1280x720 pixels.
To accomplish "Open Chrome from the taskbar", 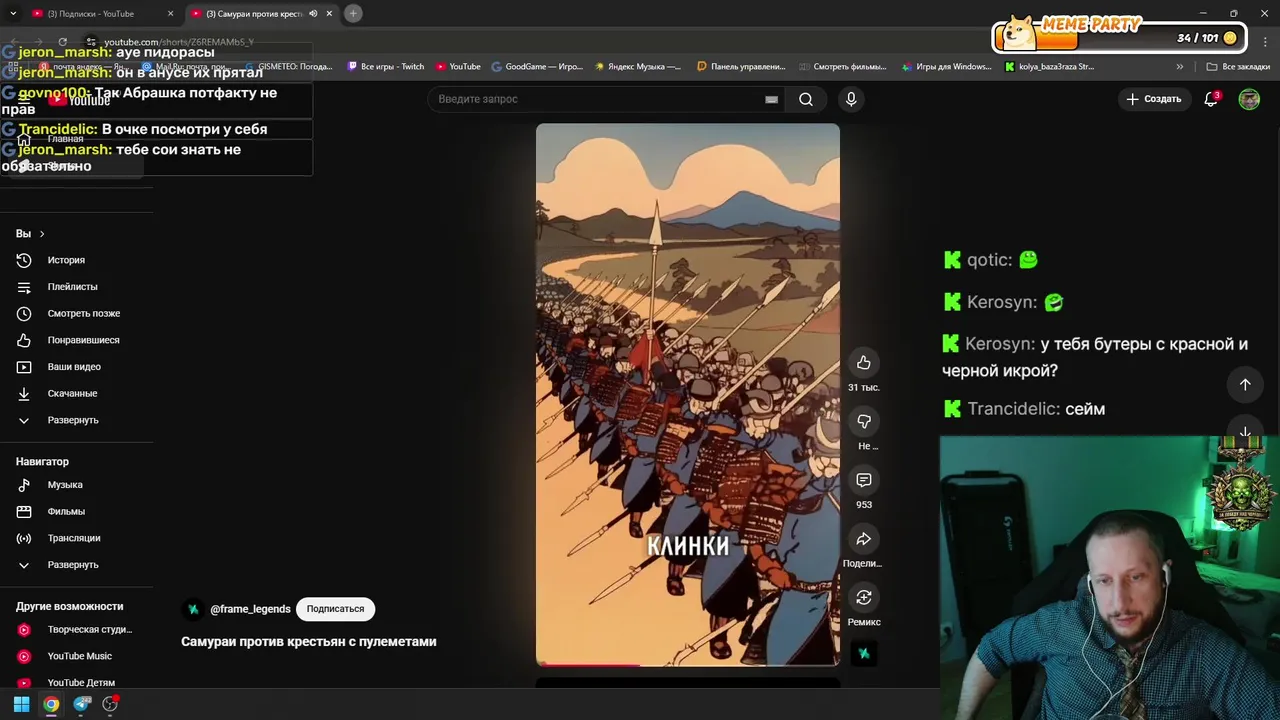I will pyautogui.click(x=51, y=704).
